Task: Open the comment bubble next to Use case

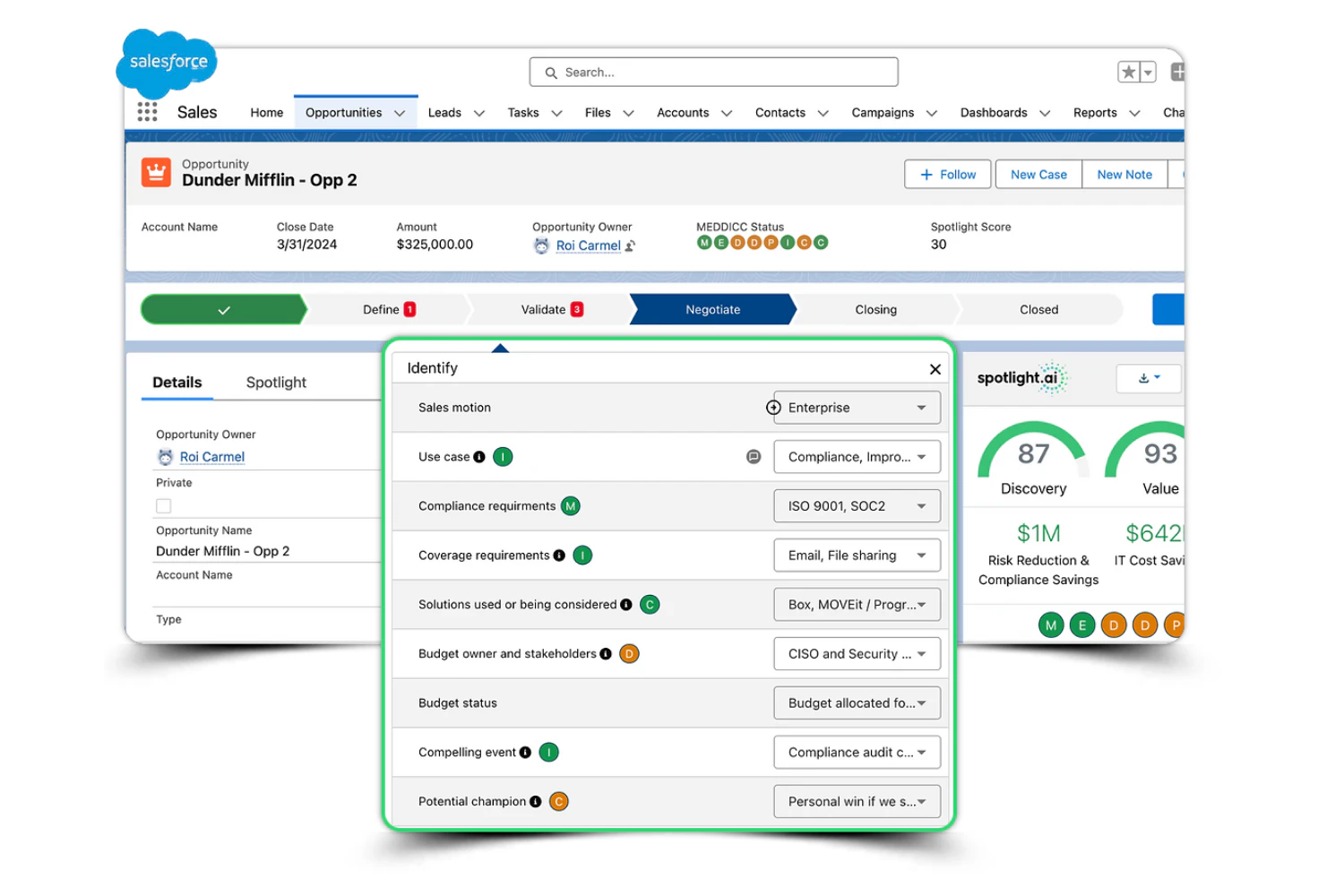Action: tap(753, 456)
